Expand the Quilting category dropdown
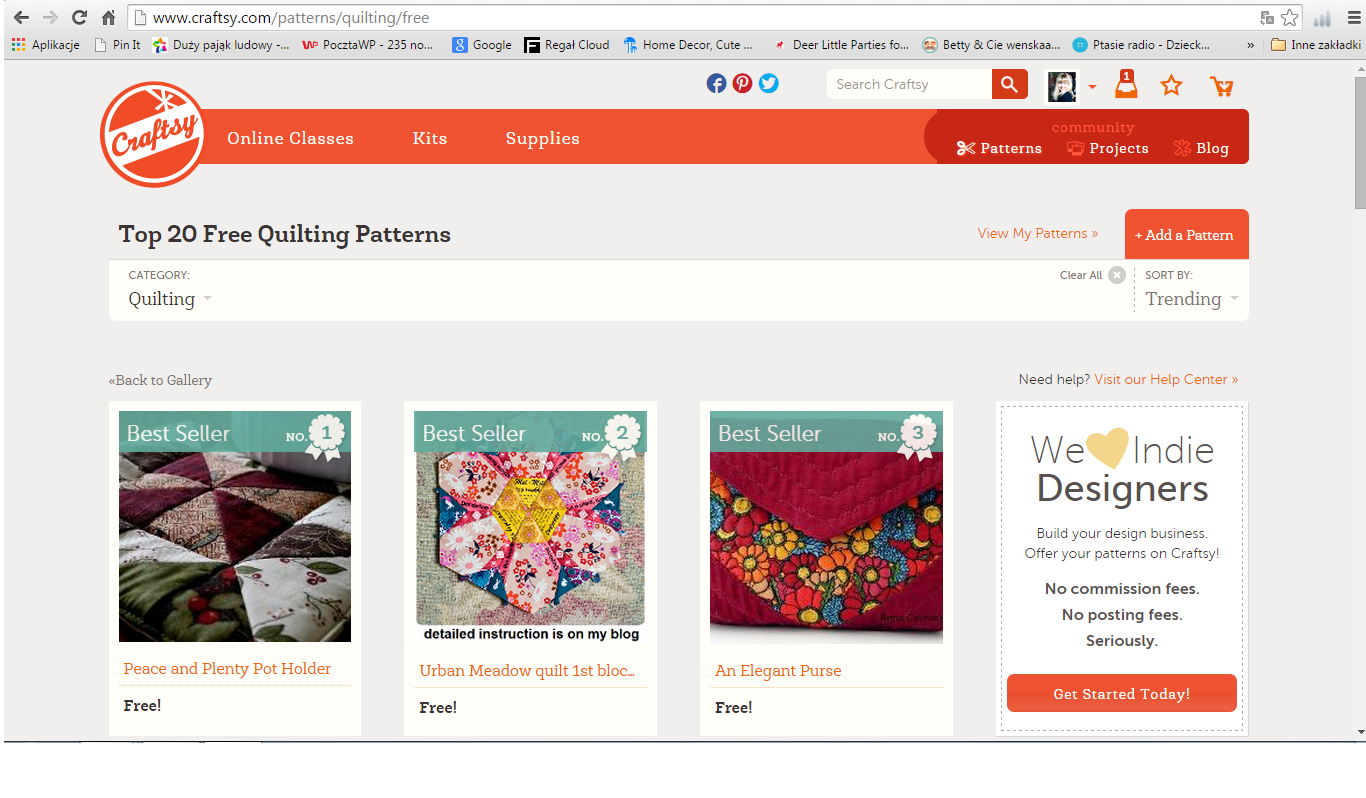 [170, 299]
